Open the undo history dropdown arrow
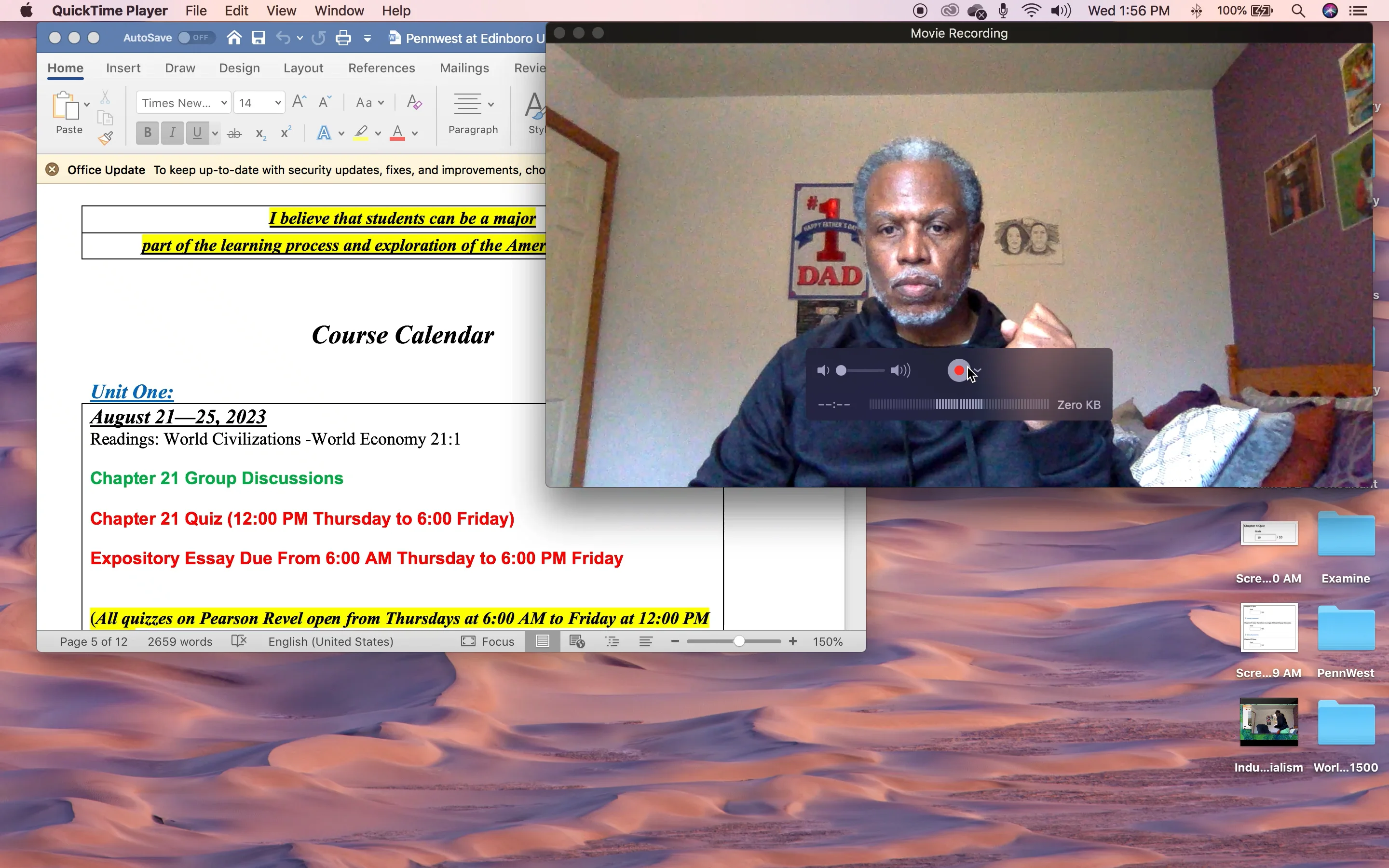 (x=300, y=39)
